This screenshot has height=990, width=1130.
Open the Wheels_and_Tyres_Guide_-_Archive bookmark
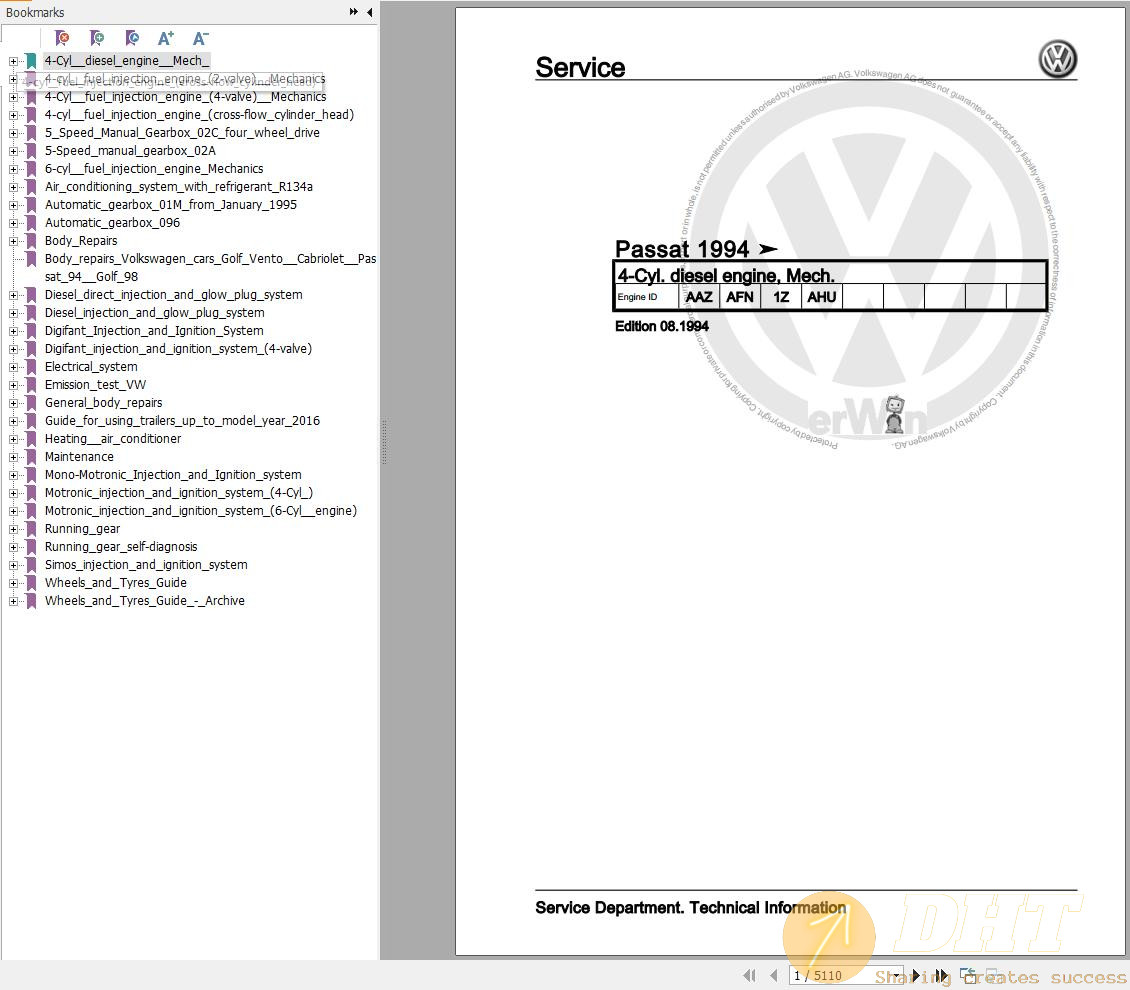144,601
